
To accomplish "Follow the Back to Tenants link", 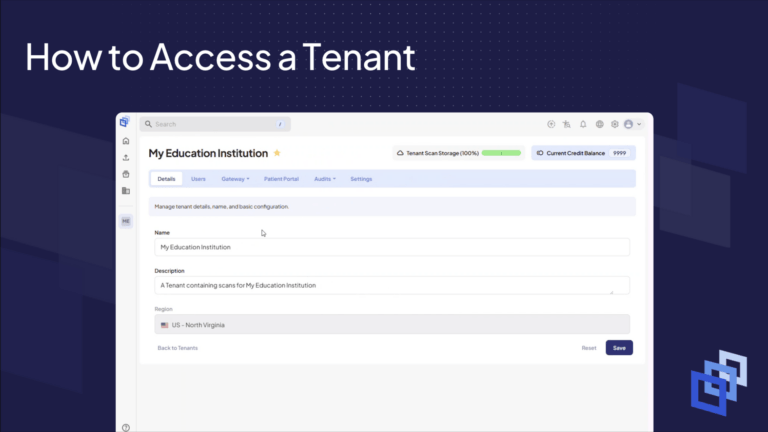I will tap(178, 348).
